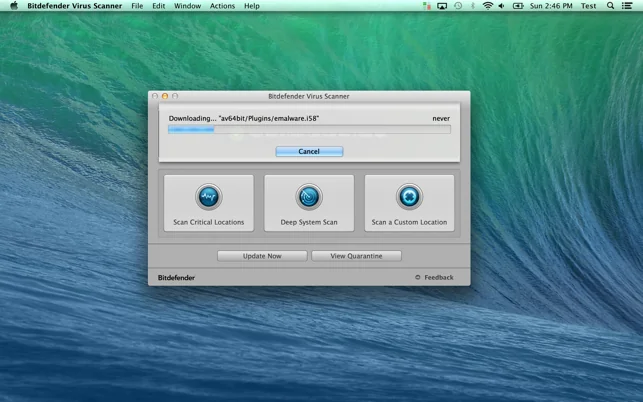Open the Notification Center list icon
The height and width of the screenshot is (402, 643).
pos(627,6)
